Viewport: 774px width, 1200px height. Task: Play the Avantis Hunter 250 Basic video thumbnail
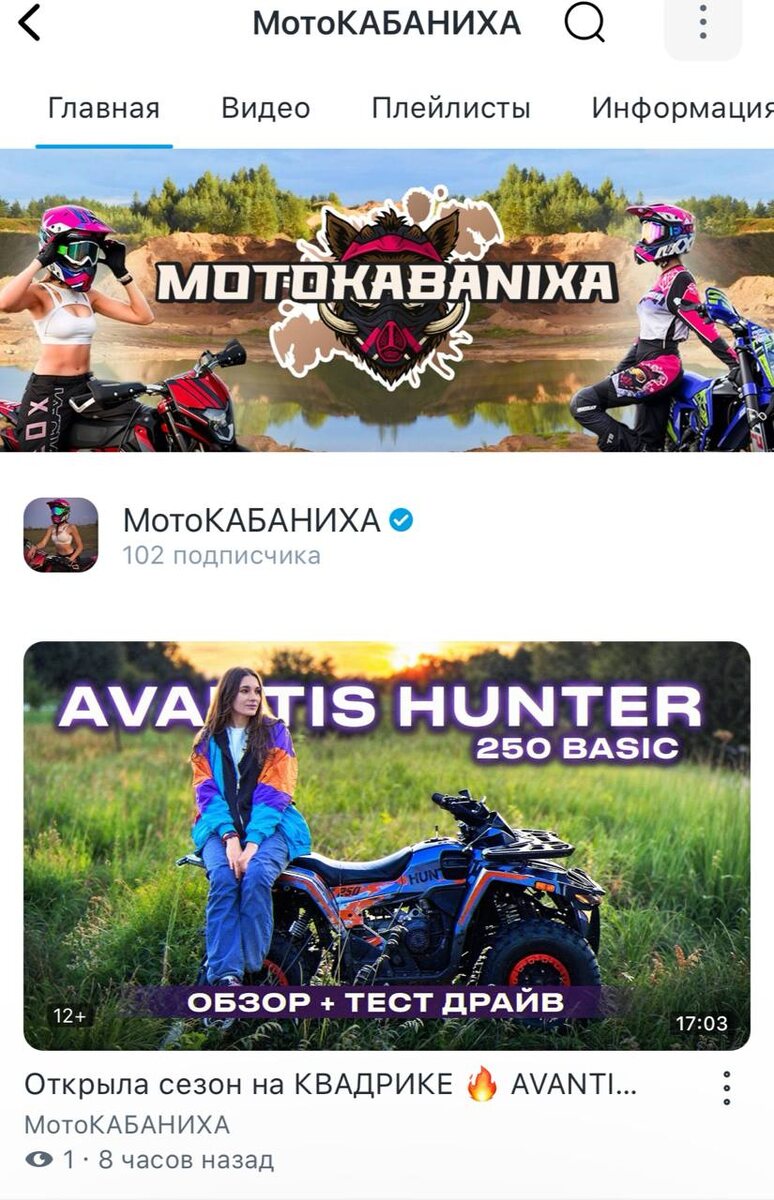pos(387,845)
